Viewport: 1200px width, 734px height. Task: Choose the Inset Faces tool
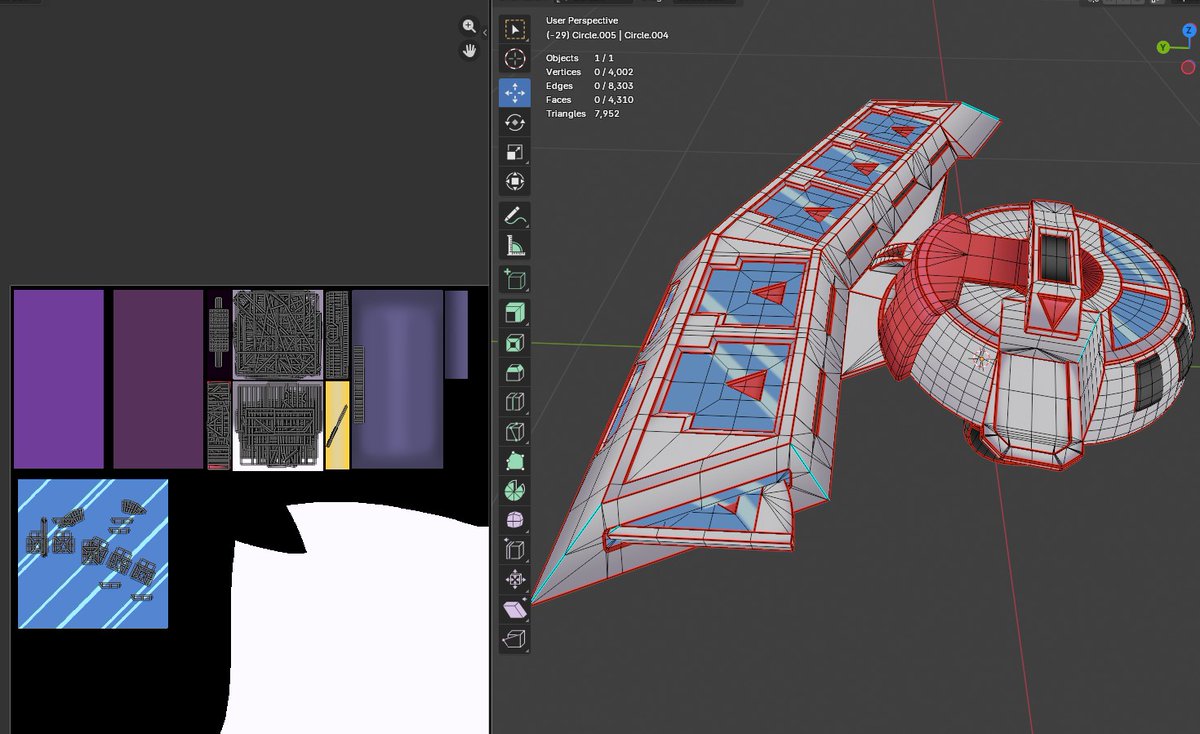[514, 343]
